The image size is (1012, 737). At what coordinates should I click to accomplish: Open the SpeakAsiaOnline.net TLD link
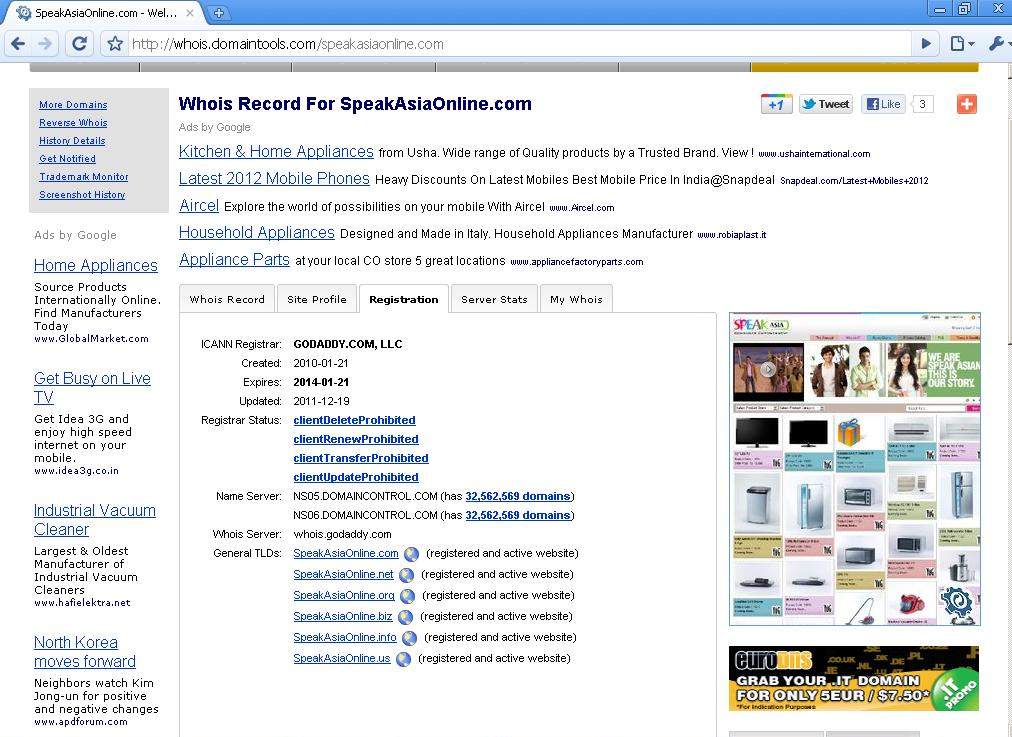pyautogui.click(x=343, y=574)
